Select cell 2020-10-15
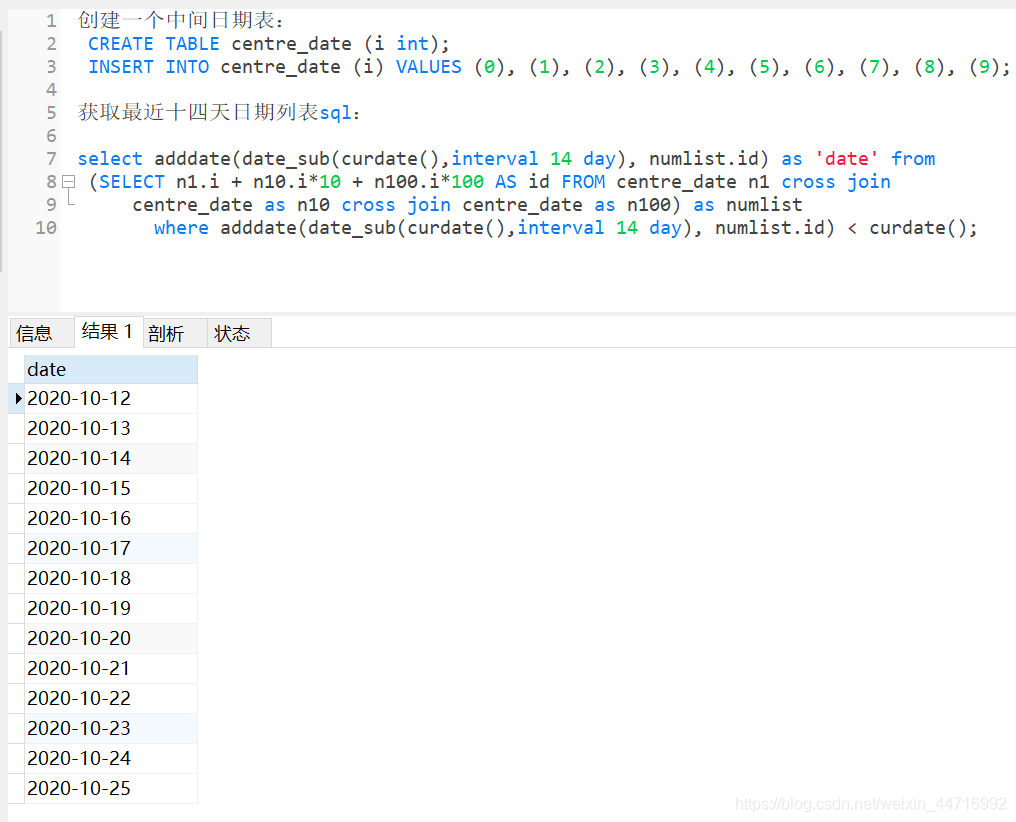The height and width of the screenshot is (822, 1016). coord(111,488)
